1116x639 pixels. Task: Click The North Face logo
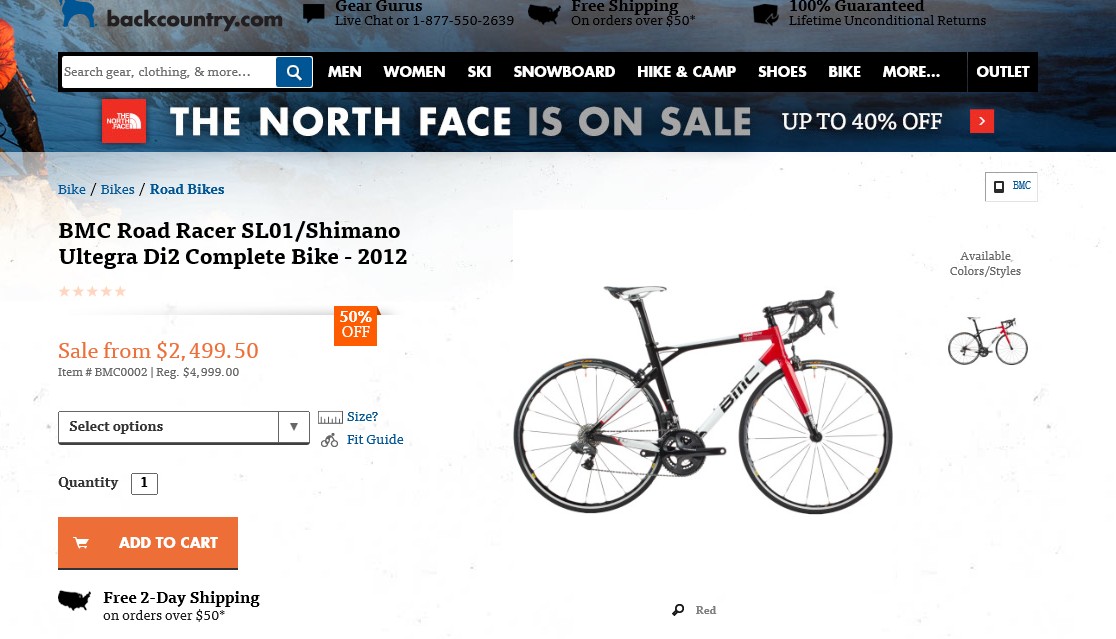point(124,121)
